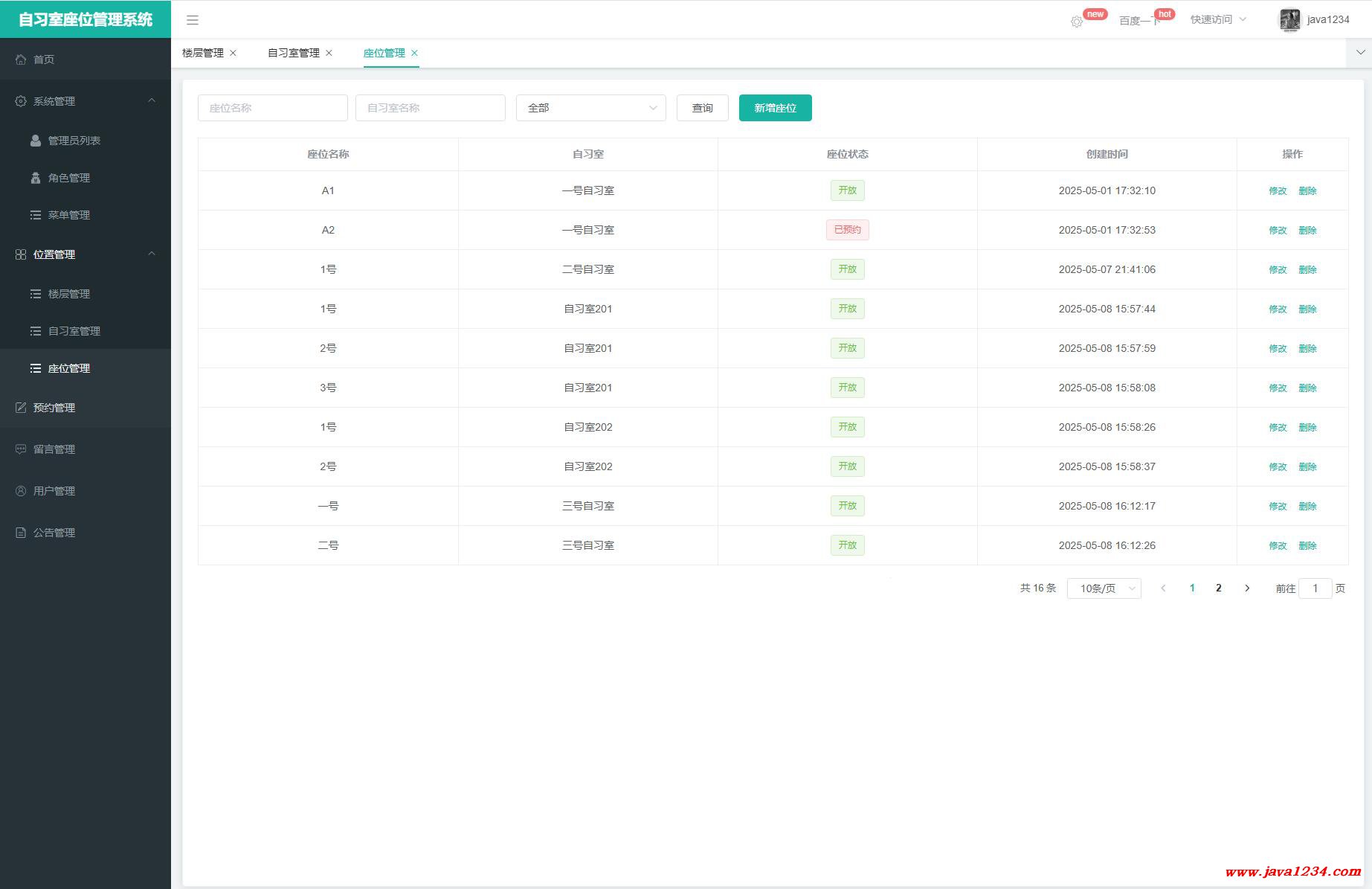Close the 楼层管理 tab

(234, 53)
